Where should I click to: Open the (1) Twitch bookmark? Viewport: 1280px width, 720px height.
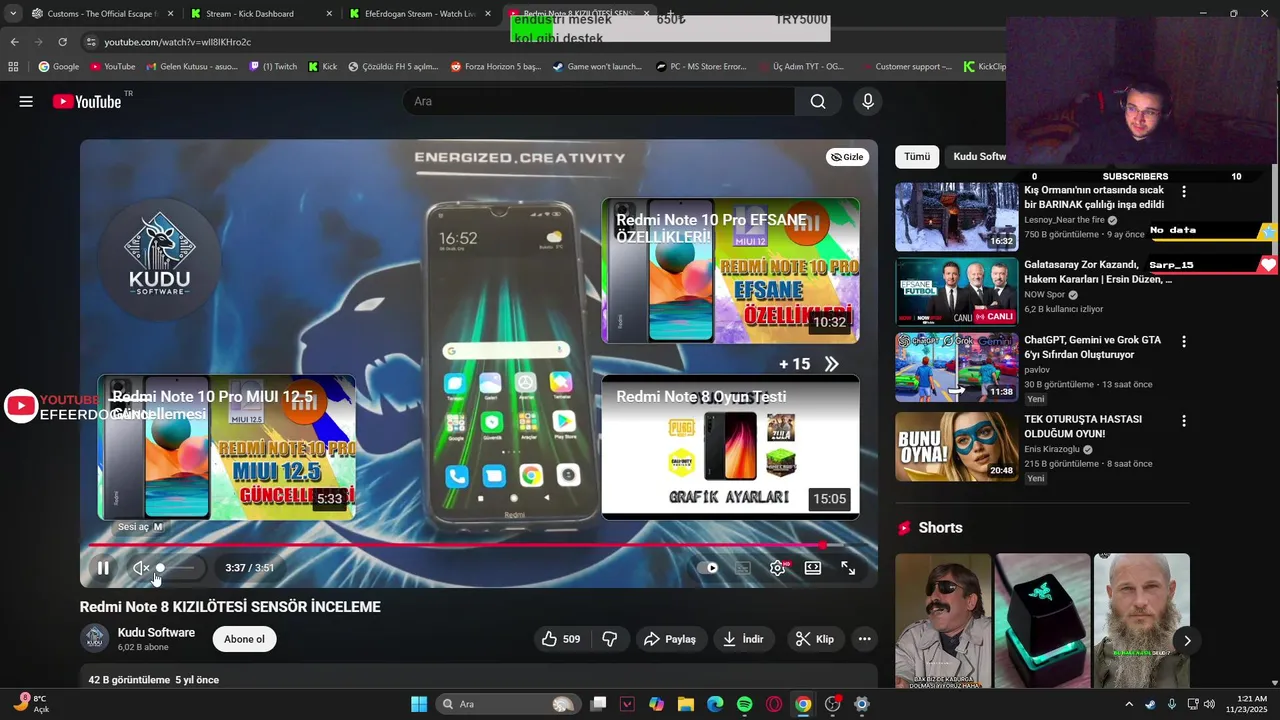click(x=273, y=67)
